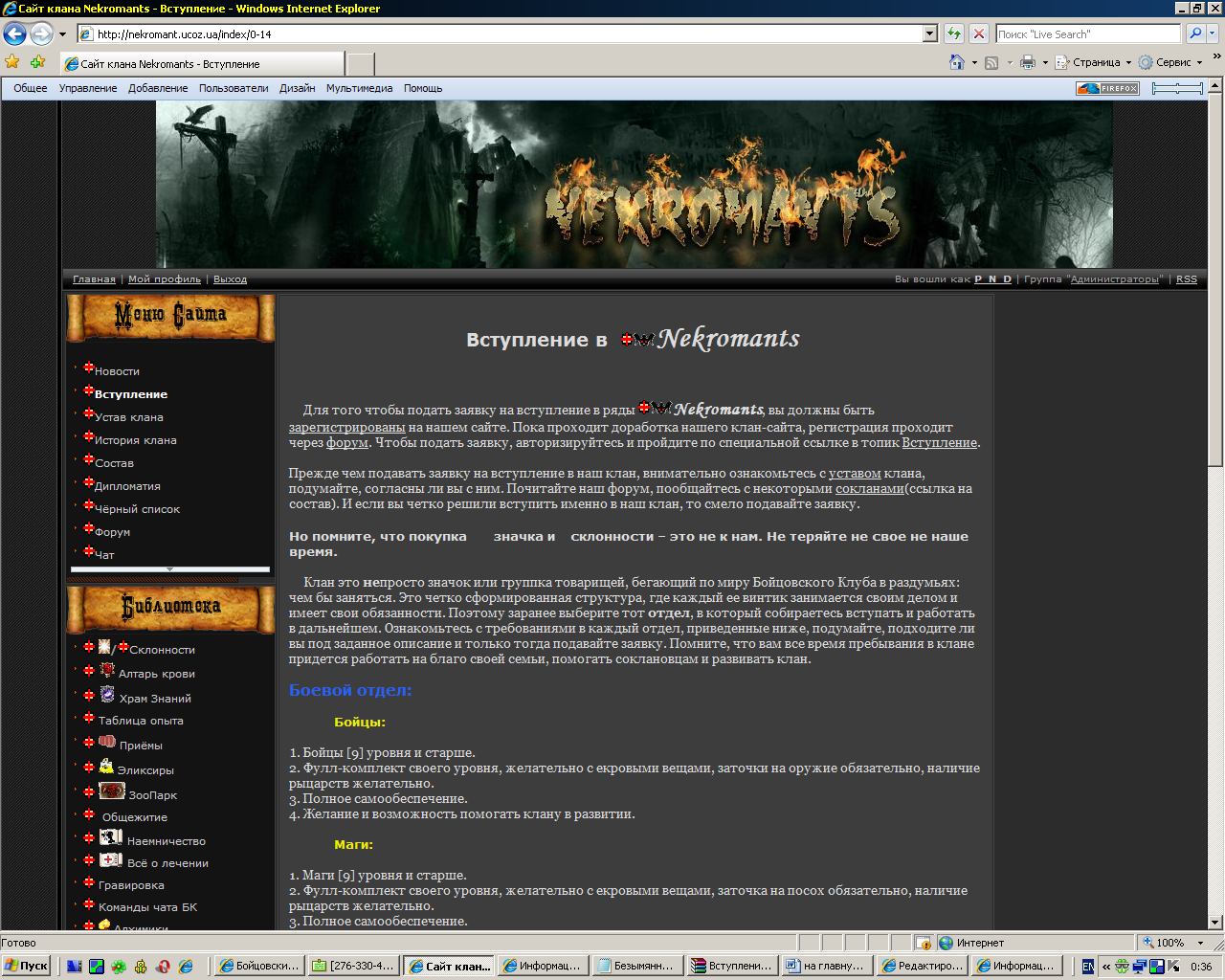Open the Мультимедиа admin menu
This screenshot has height=980, width=1225.
point(359,88)
